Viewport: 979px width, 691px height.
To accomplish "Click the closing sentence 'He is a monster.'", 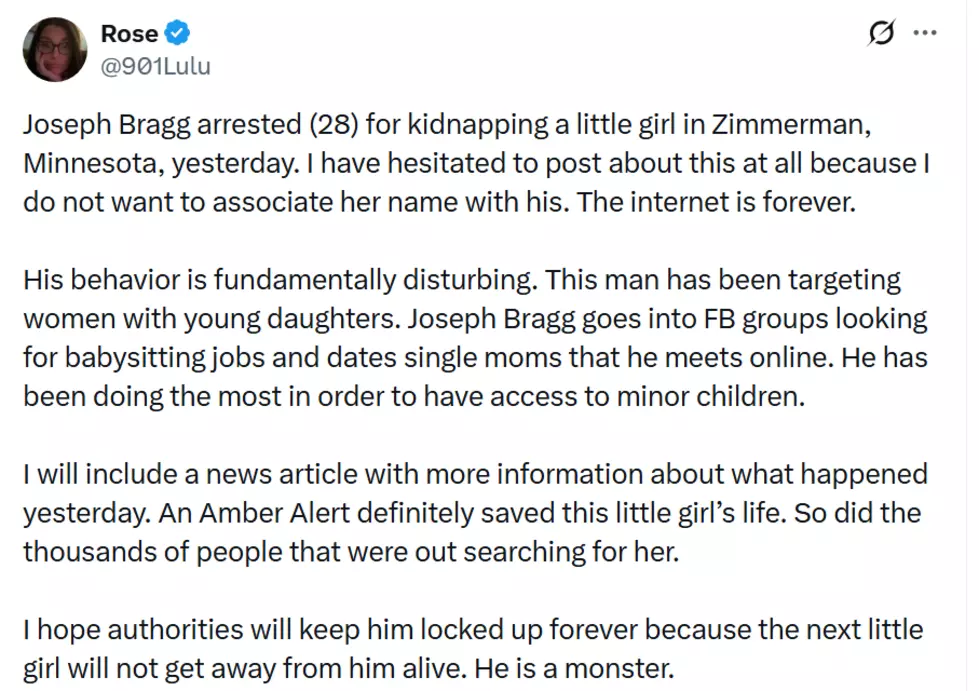I will pyautogui.click(x=574, y=669).
